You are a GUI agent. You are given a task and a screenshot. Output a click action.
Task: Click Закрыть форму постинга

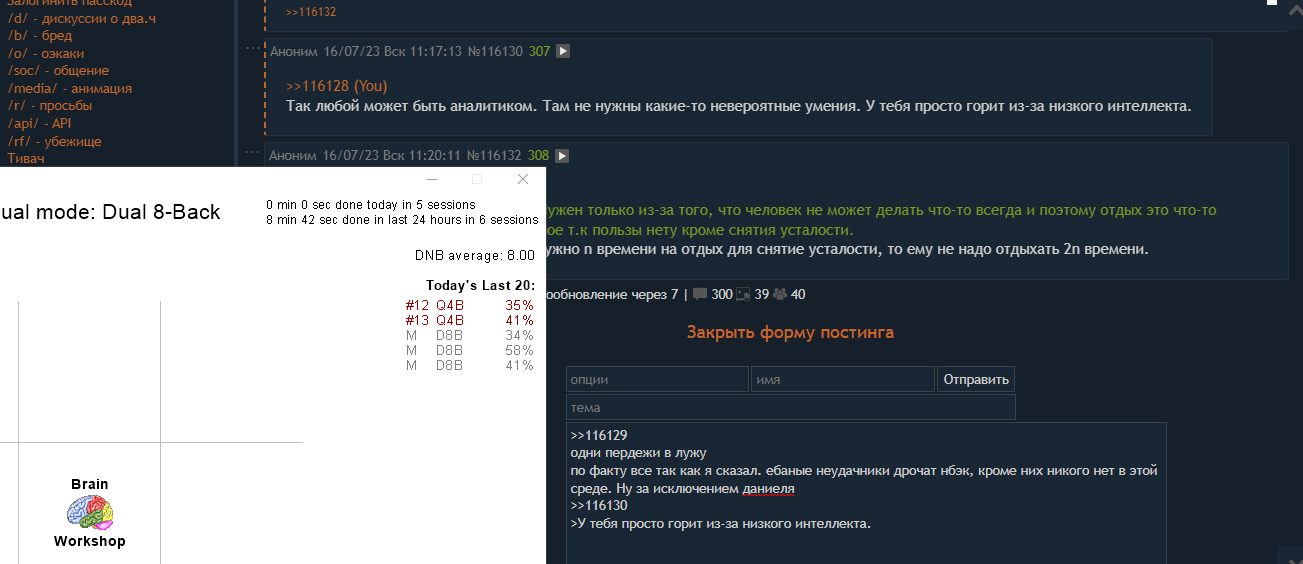click(x=790, y=332)
